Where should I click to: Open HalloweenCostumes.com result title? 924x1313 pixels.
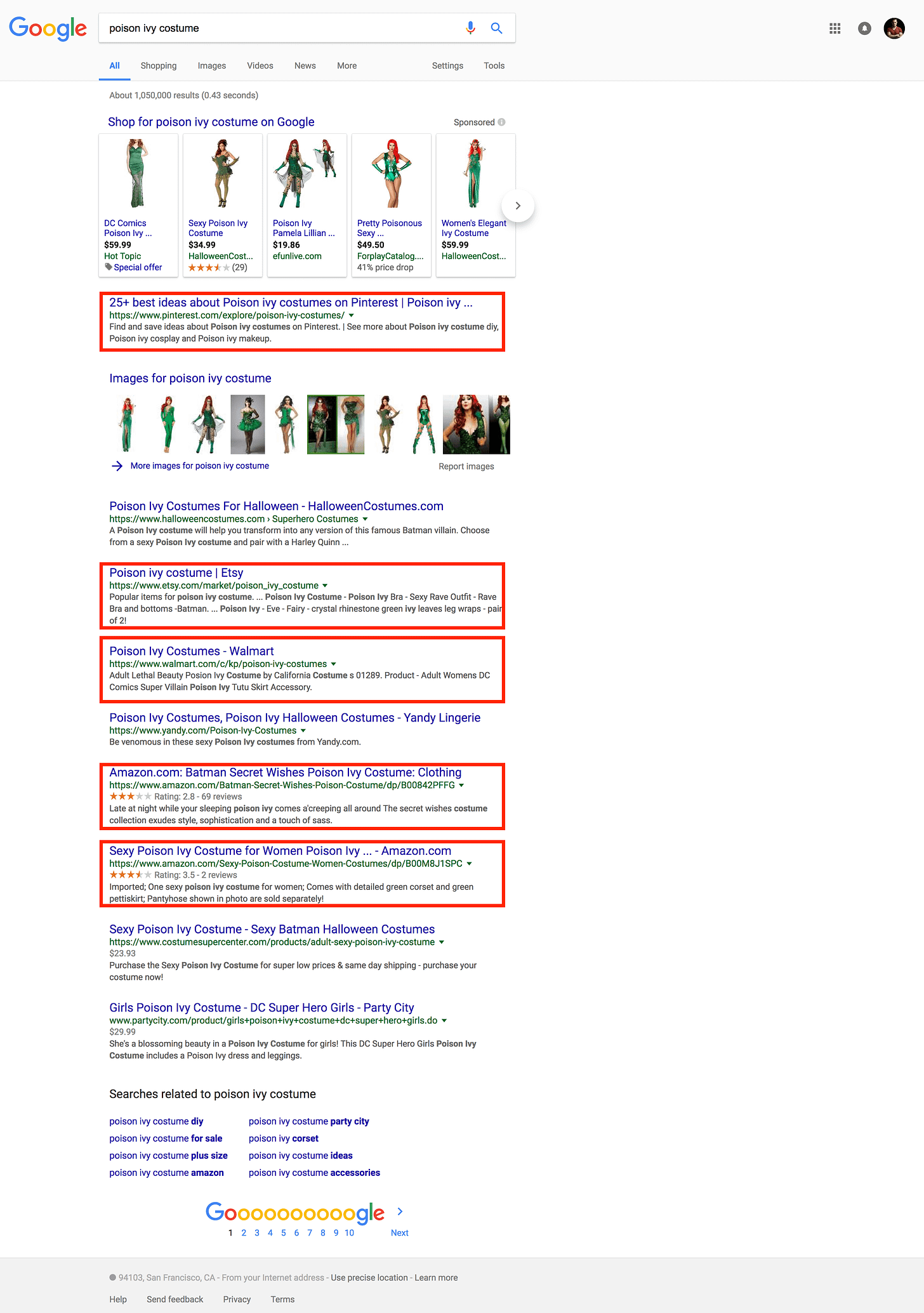click(276, 506)
